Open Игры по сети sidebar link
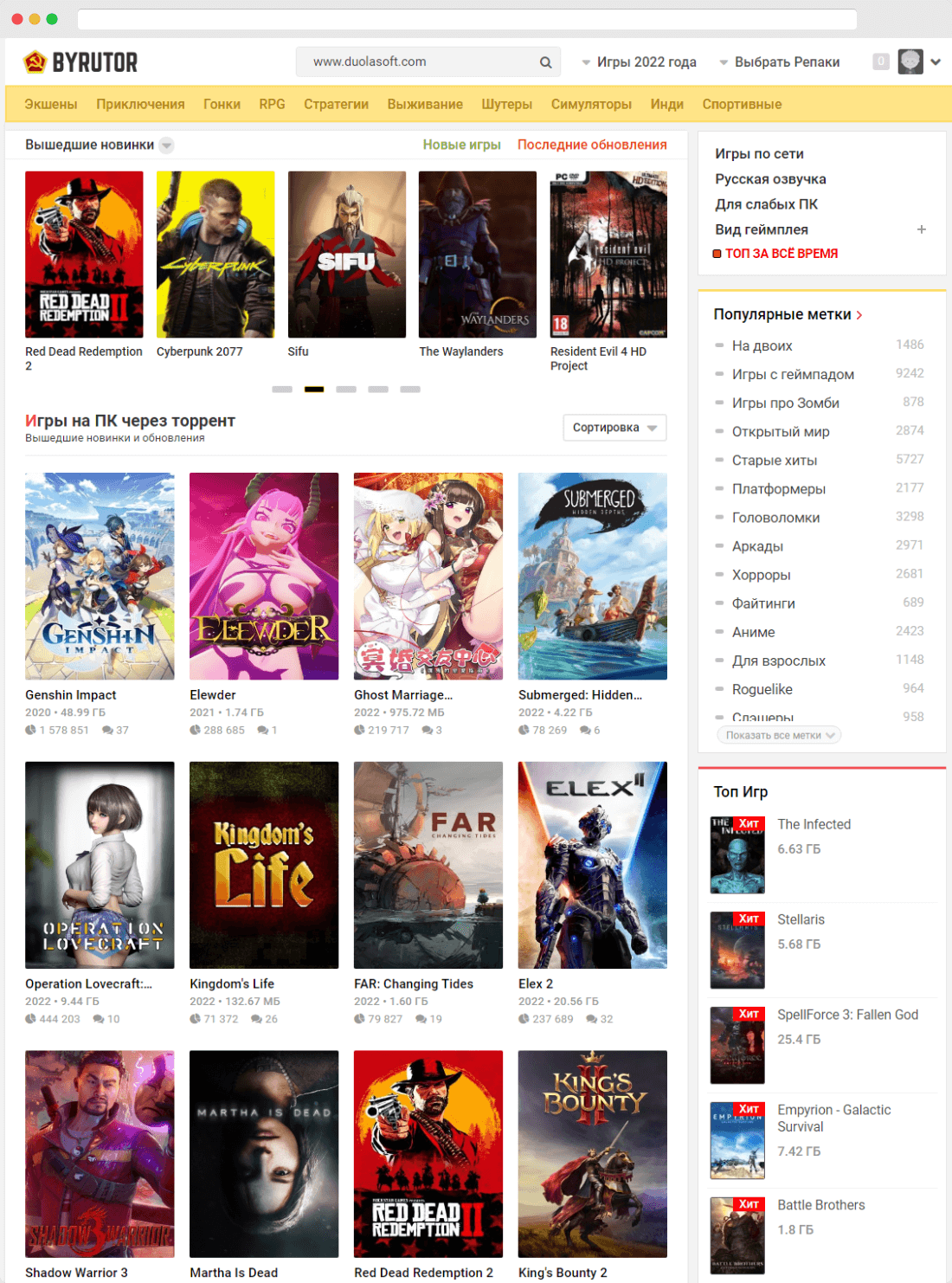 pos(759,154)
